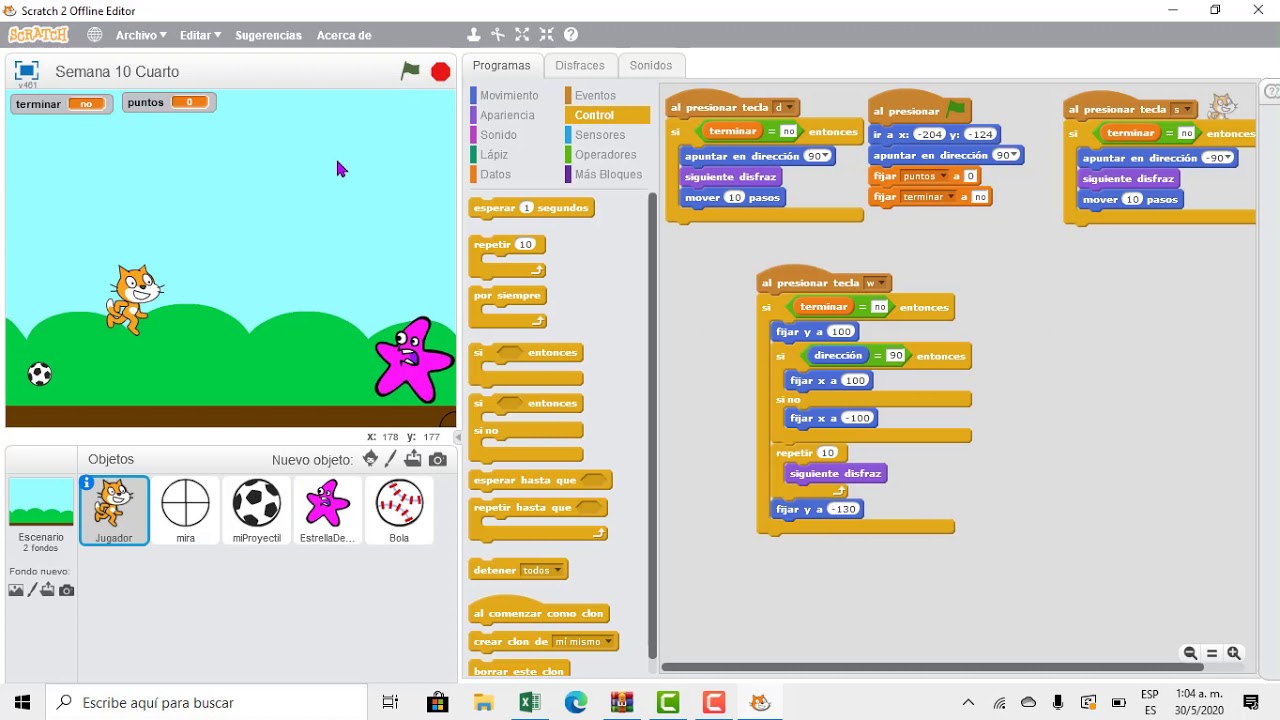
Task: Open key dropdown in 'al presionar tecla w'
Action: click(876, 283)
